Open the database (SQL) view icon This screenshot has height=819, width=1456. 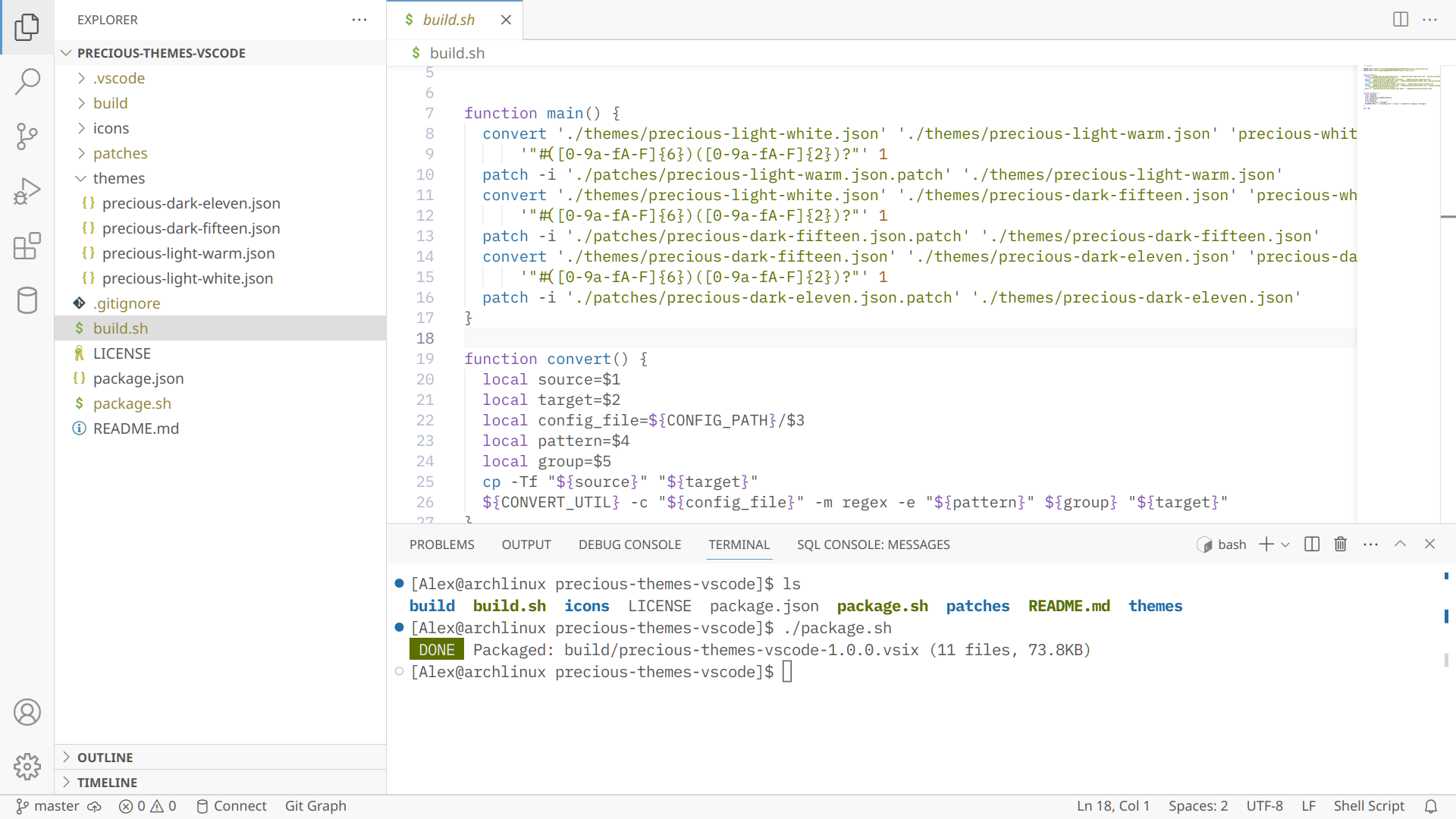[27, 300]
